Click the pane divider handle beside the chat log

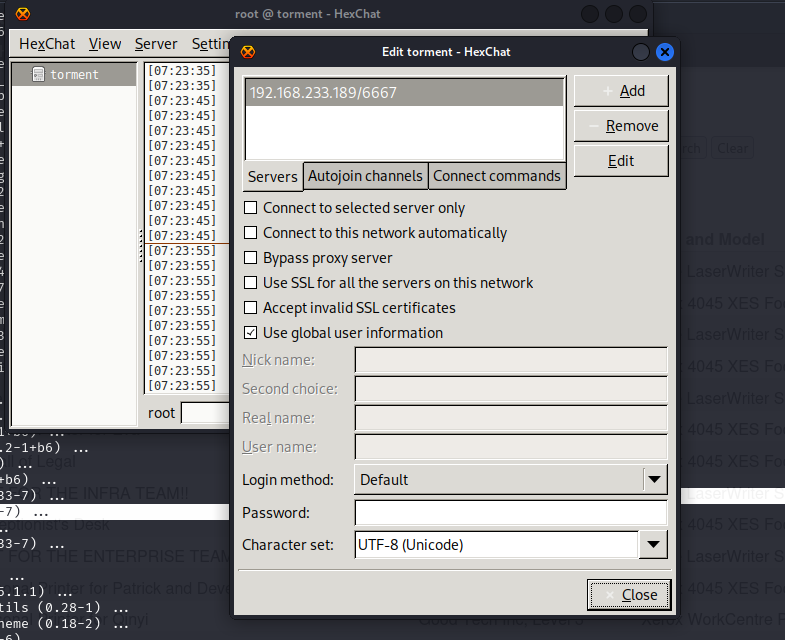pyautogui.click(x=141, y=245)
